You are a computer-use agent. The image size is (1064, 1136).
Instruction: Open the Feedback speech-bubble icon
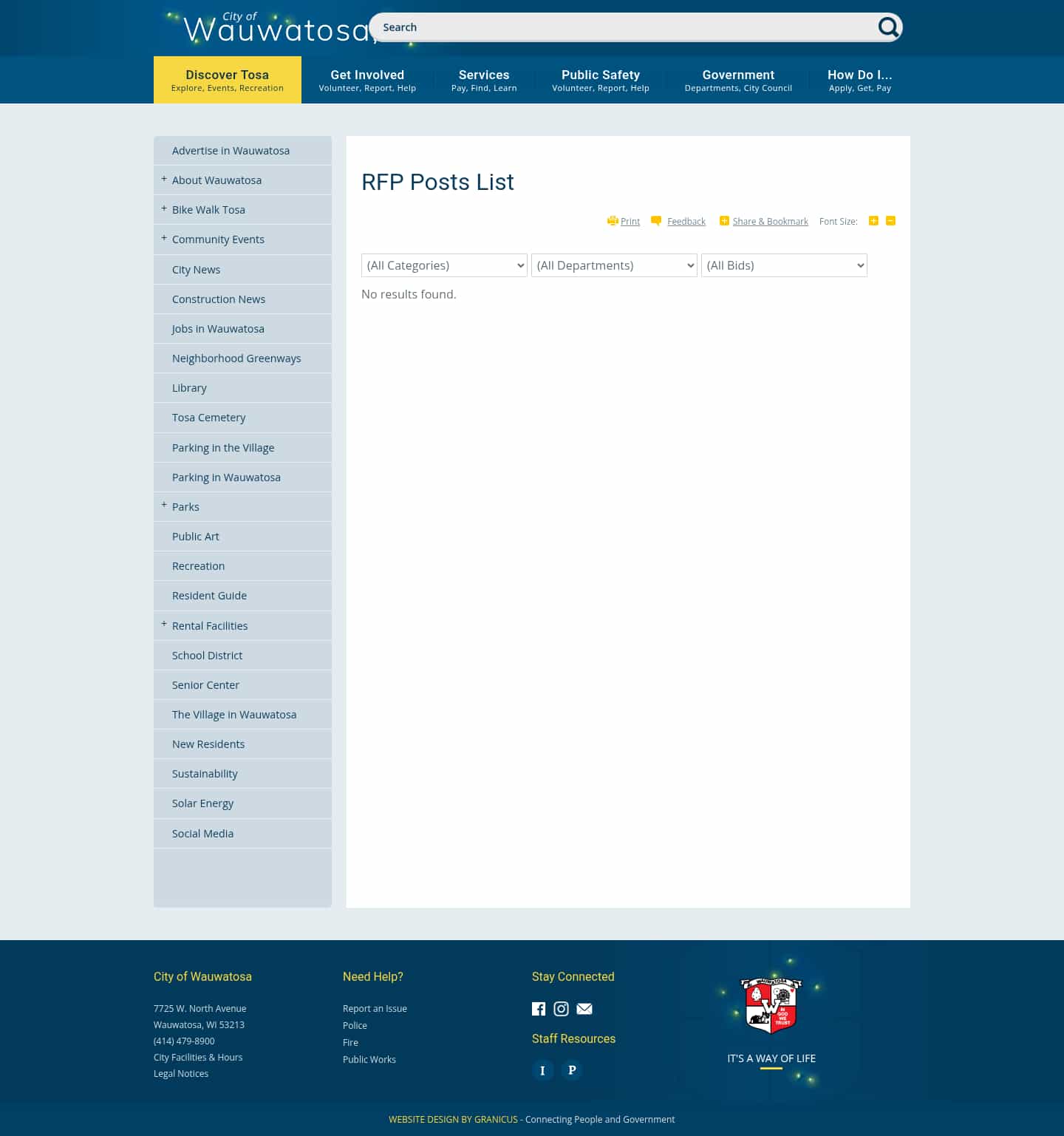point(656,220)
